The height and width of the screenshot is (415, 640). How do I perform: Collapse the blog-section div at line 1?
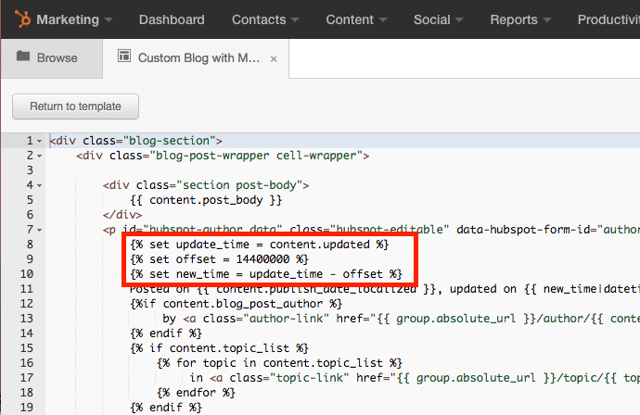point(39,141)
